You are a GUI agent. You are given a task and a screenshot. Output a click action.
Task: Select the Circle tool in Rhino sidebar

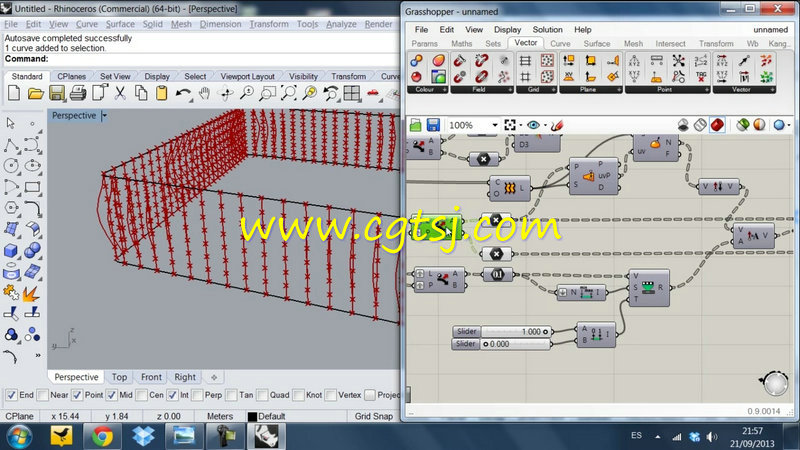coord(11,165)
